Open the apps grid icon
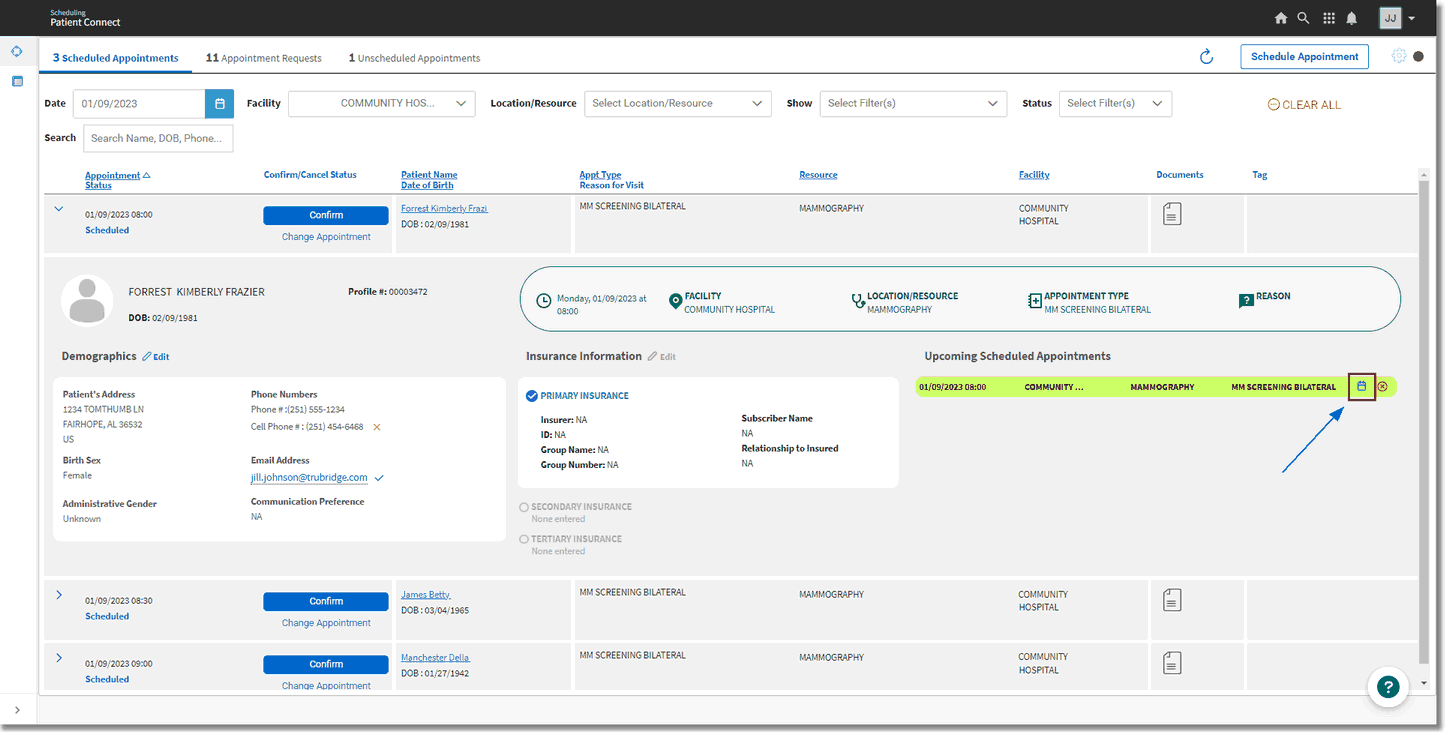This screenshot has width=1450, height=735. tap(1329, 18)
